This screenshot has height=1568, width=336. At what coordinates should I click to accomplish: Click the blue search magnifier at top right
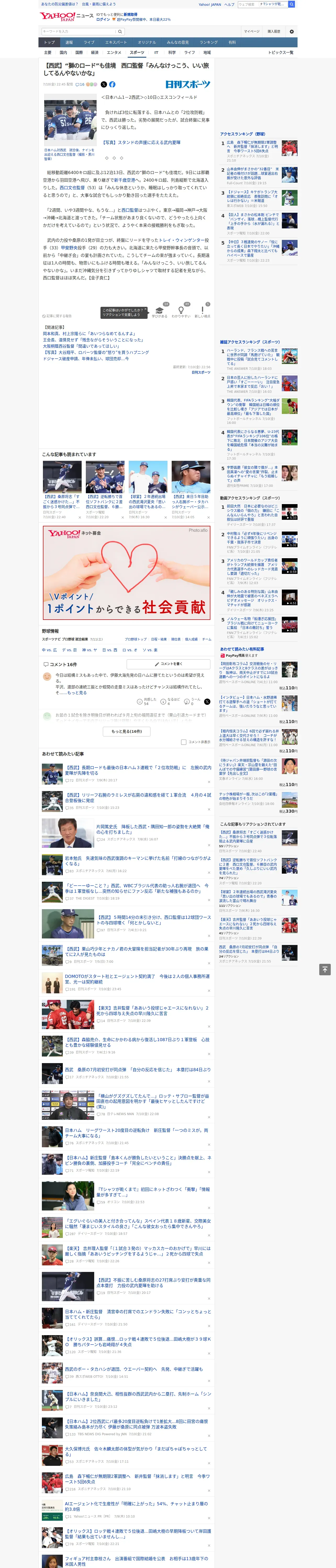pos(292,4)
